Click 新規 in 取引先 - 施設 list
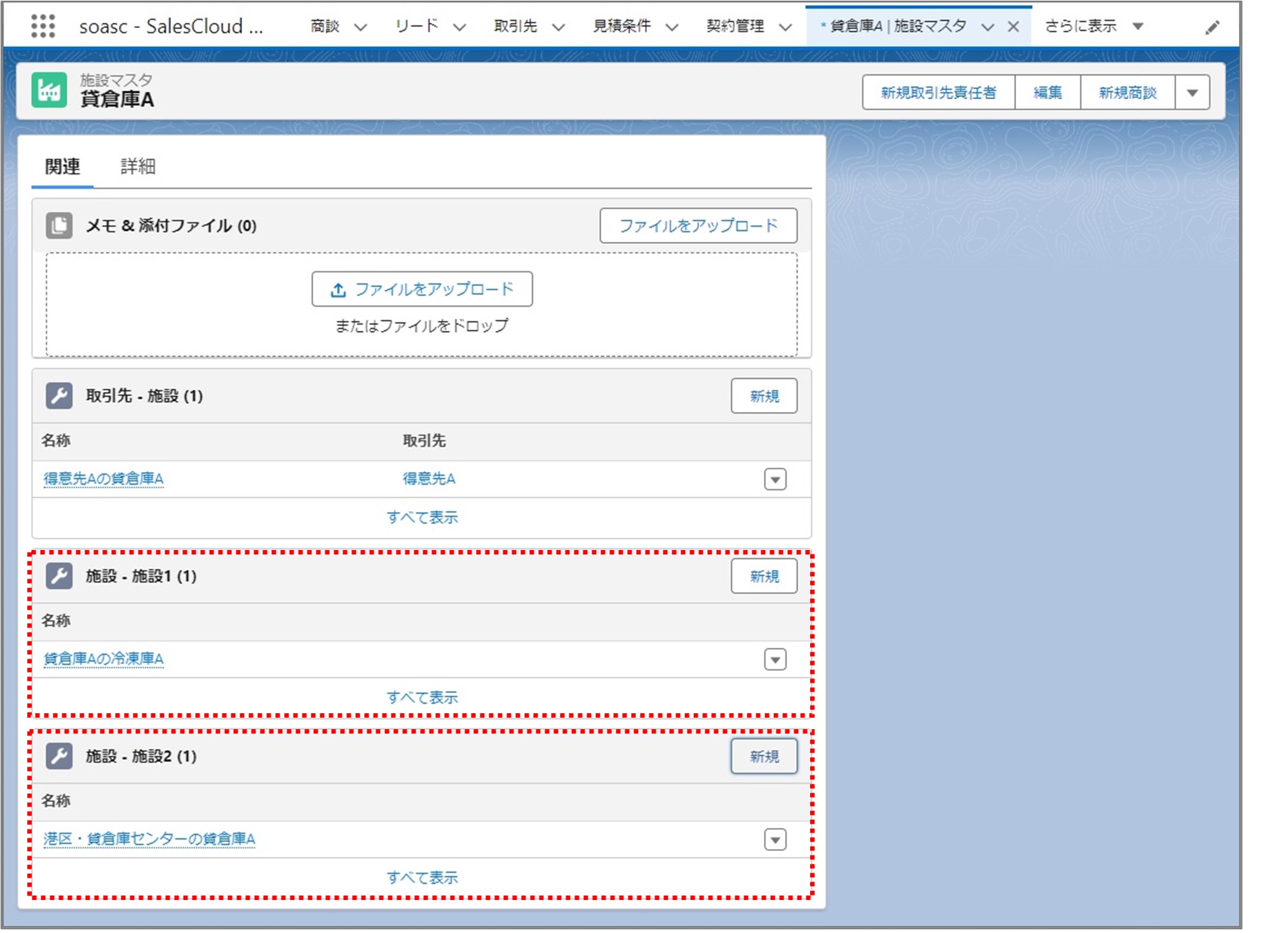Image resolution: width=1288 pixels, height=933 pixels. click(x=764, y=396)
